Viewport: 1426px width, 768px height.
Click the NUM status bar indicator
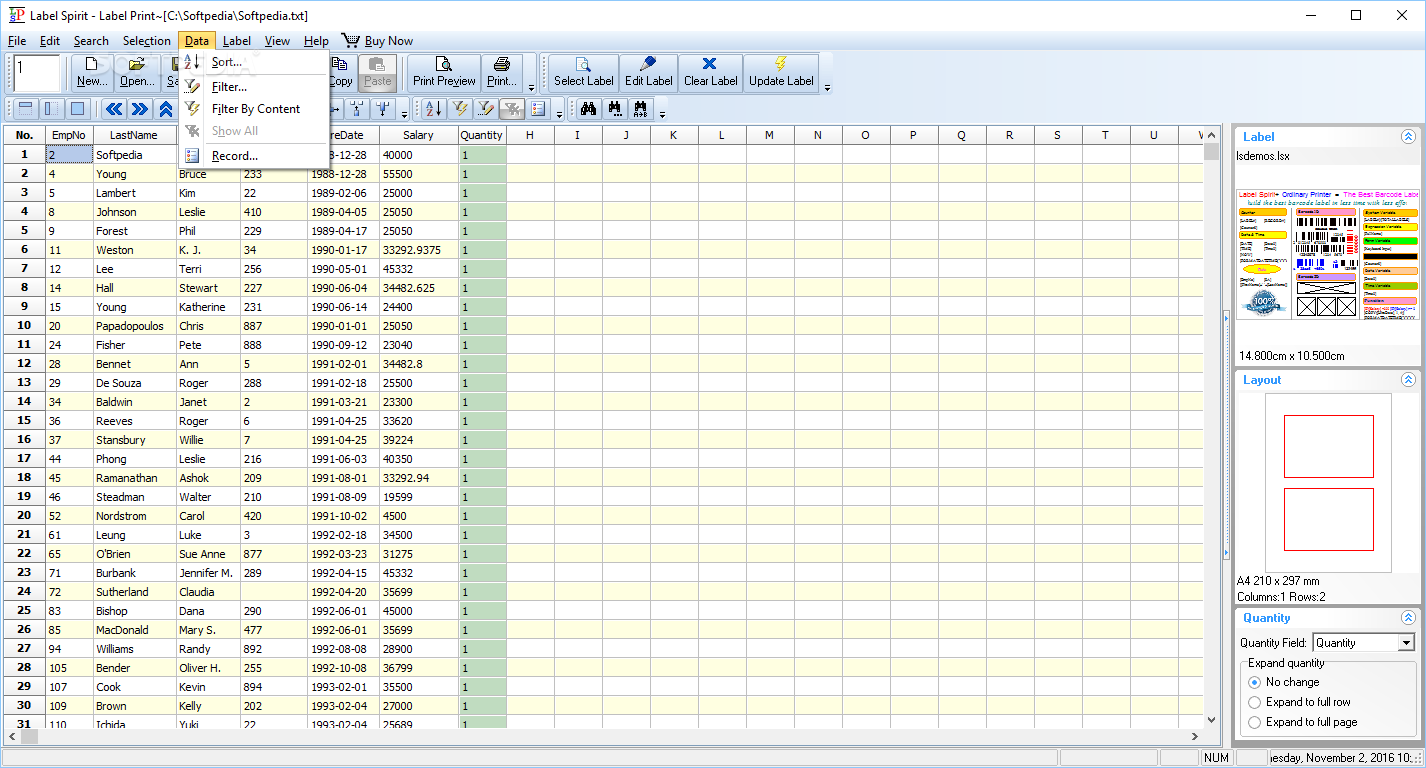point(1217,758)
